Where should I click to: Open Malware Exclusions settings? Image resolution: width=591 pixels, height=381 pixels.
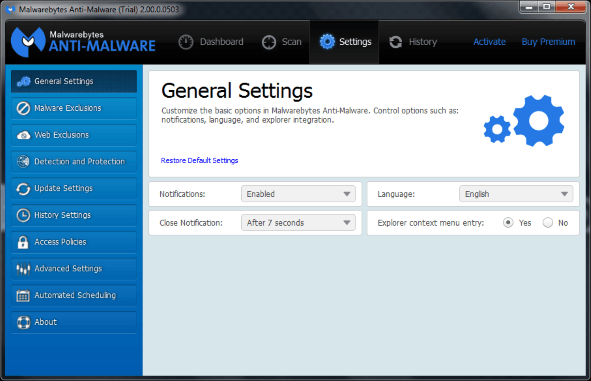point(74,108)
